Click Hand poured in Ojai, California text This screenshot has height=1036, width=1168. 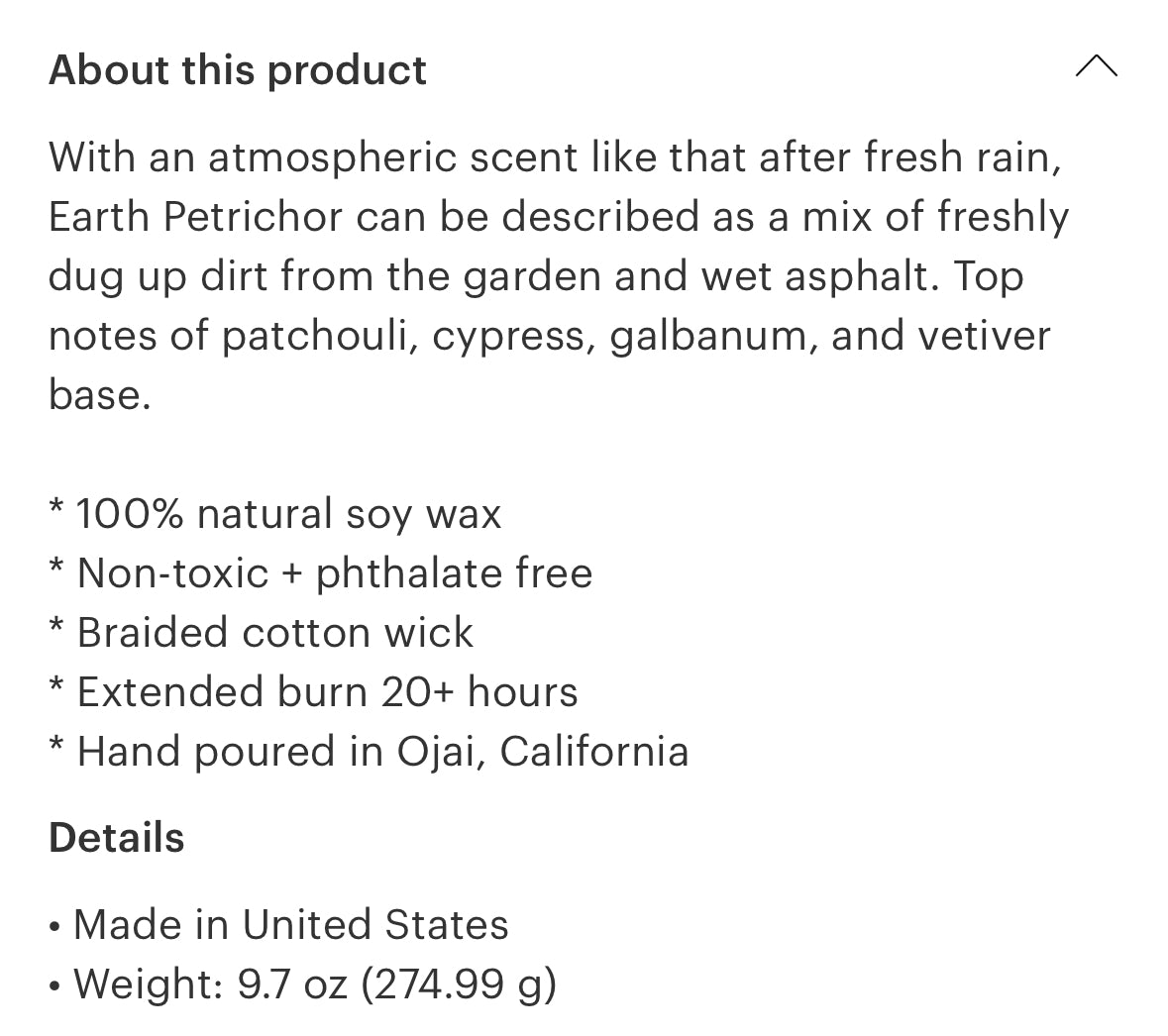[382, 752]
